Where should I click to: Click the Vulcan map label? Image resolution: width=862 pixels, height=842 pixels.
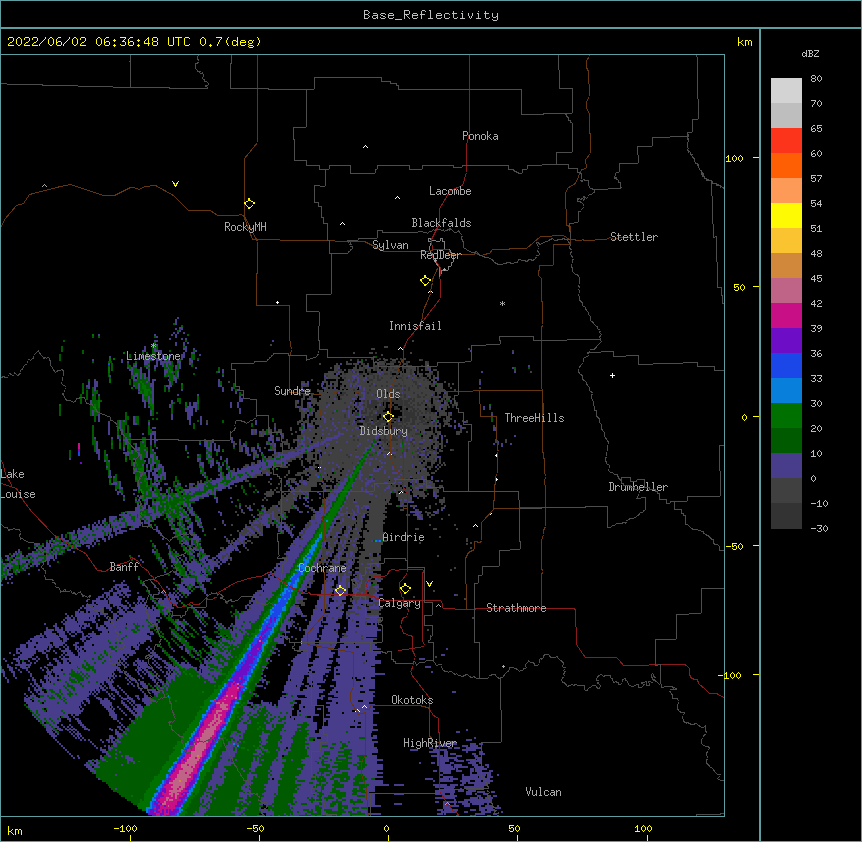(x=543, y=792)
